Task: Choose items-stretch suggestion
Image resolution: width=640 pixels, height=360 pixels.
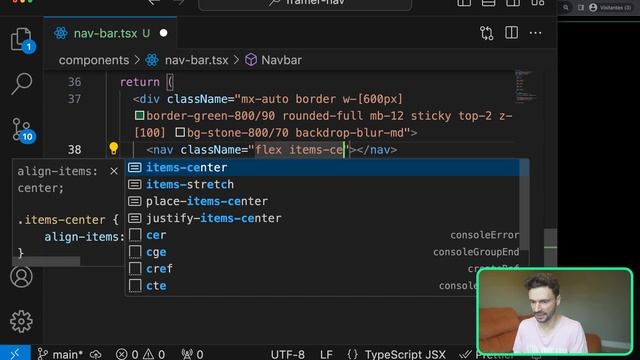Action: [322, 184]
